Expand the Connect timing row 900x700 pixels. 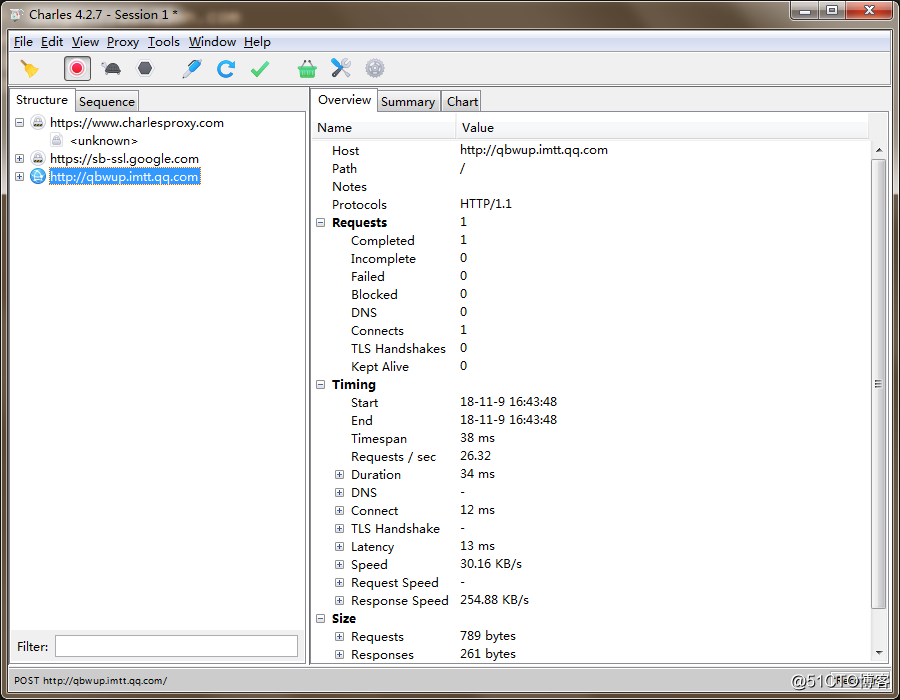coord(339,511)
